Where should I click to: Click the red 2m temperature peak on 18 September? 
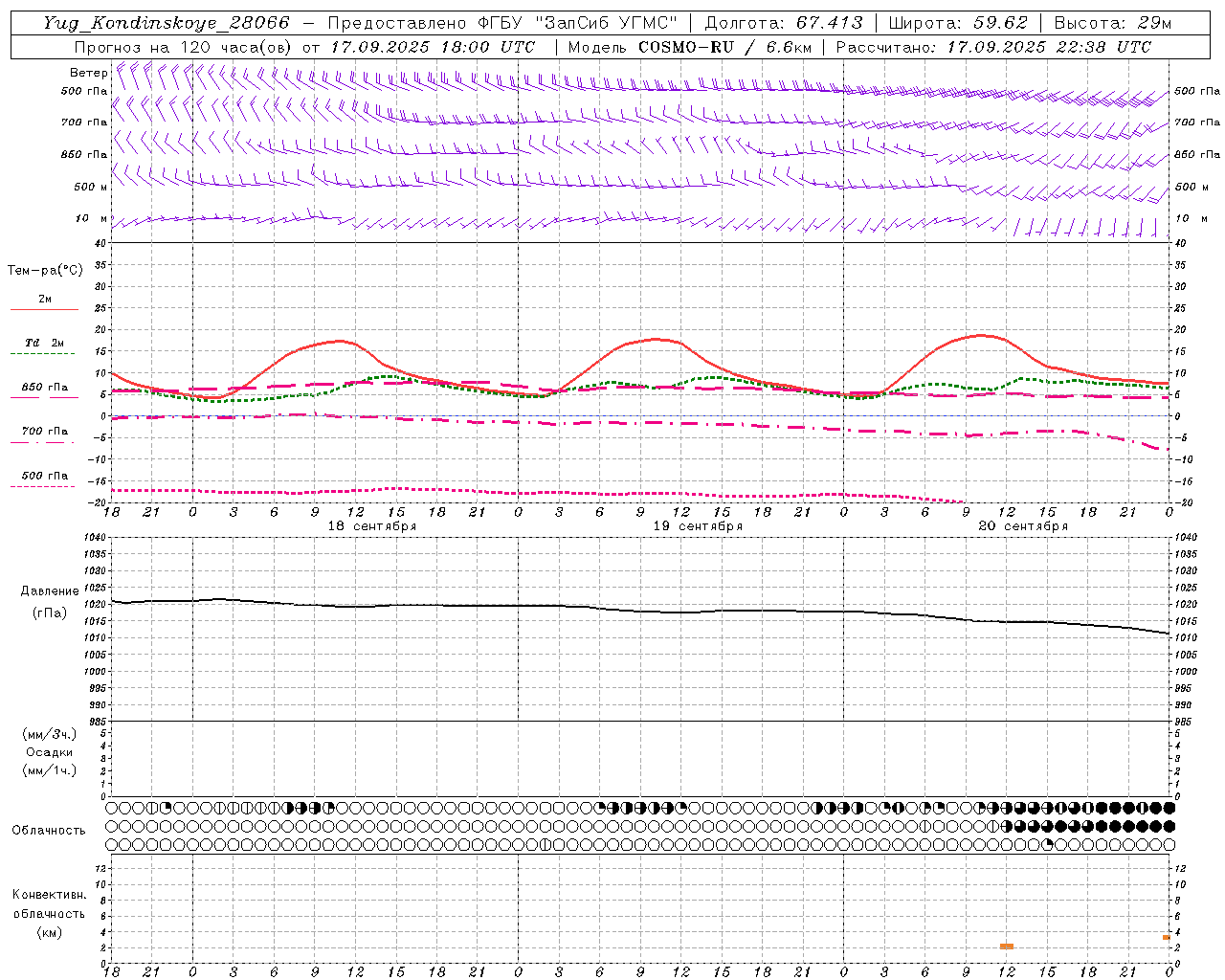(340, 341)
